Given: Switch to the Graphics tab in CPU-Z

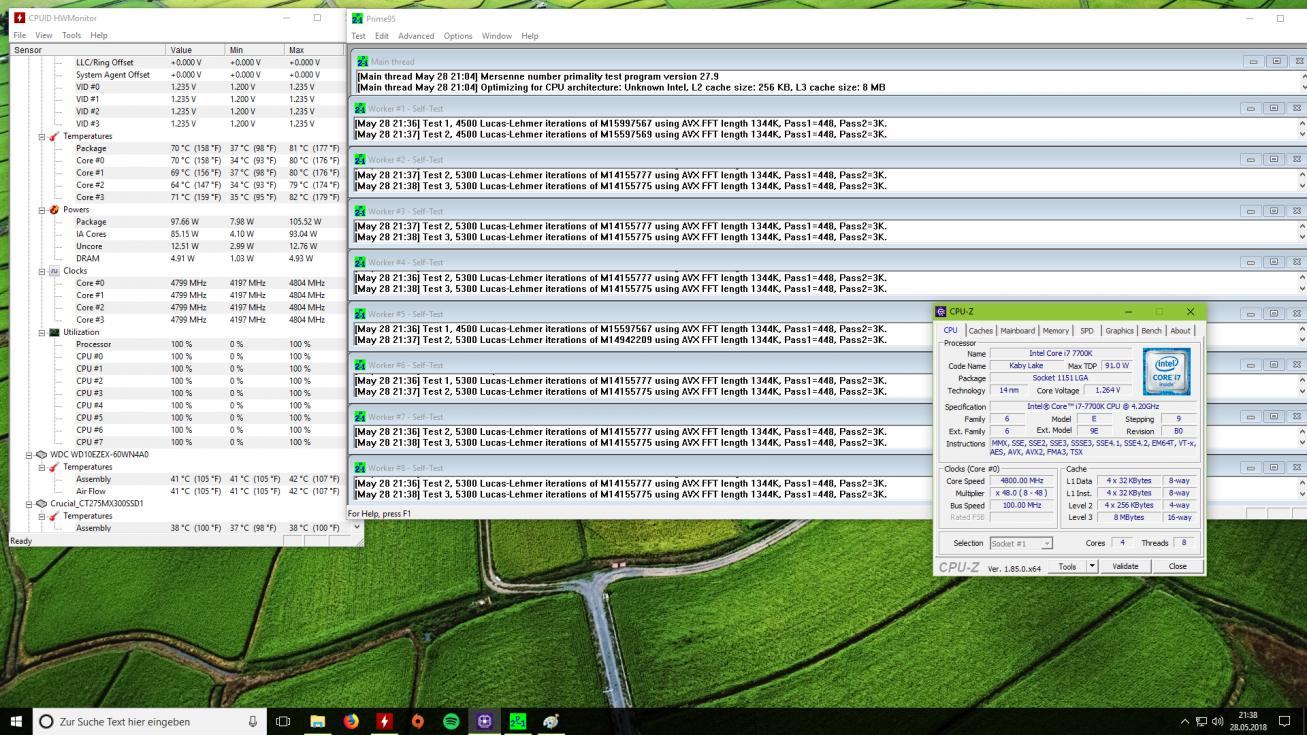Looking at the screenshot, I should pos(1120,331).
